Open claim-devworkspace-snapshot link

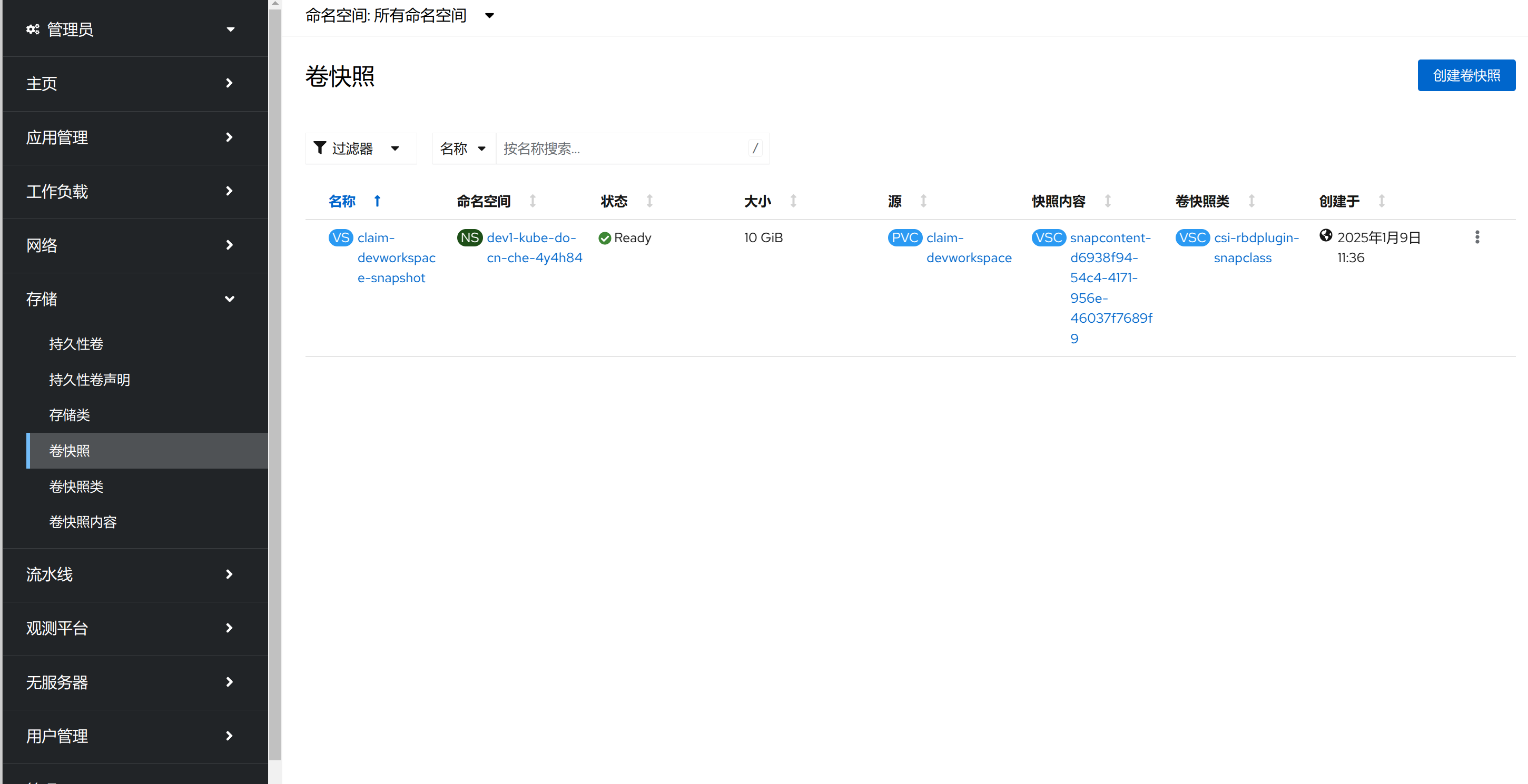click(x=396, y=257)
